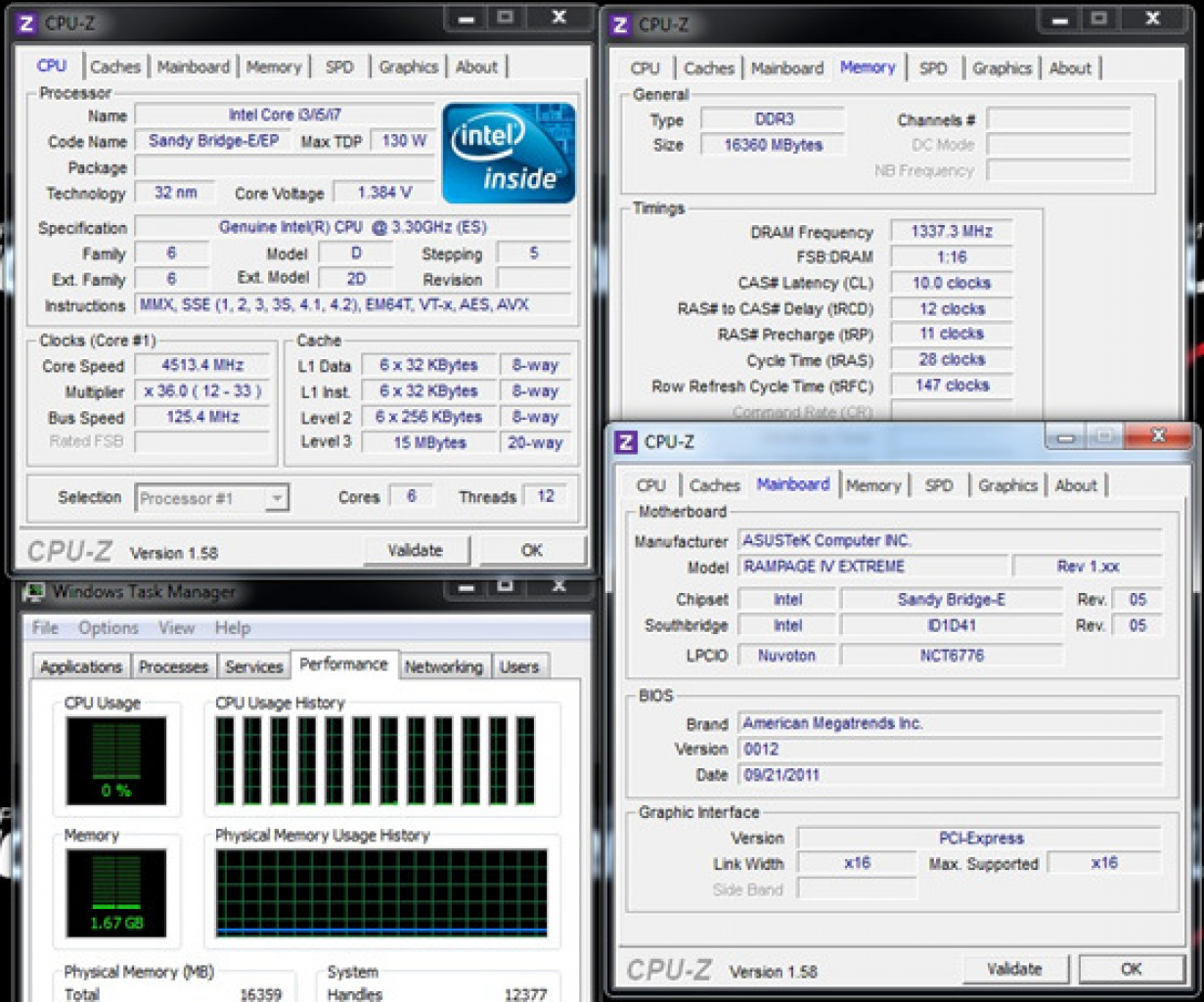
Task: Click the Level 3 cache value 15 MBytes
Action: click(429, 442)
